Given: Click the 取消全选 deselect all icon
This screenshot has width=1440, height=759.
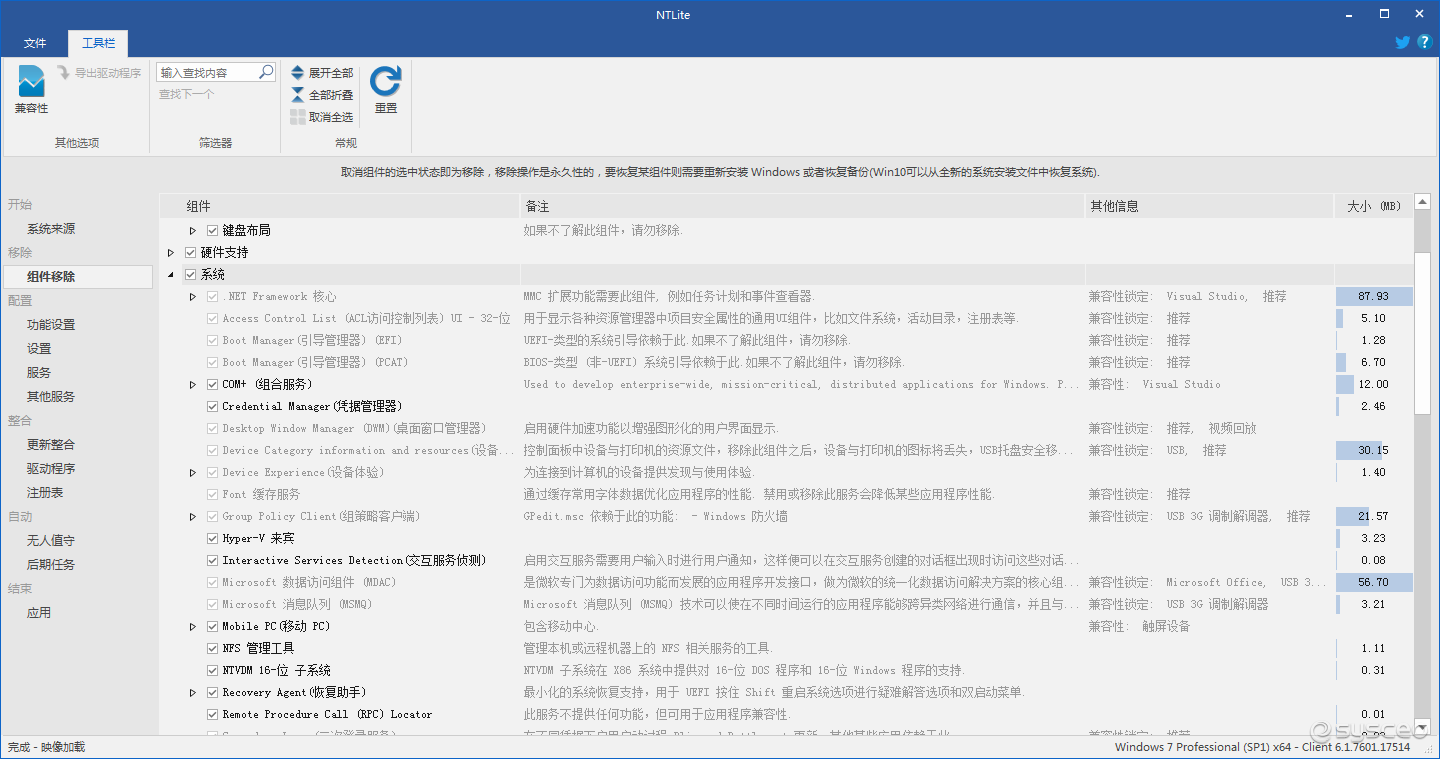Looking at the screenshot, I should pyautogui.click(x=298, y=117).
